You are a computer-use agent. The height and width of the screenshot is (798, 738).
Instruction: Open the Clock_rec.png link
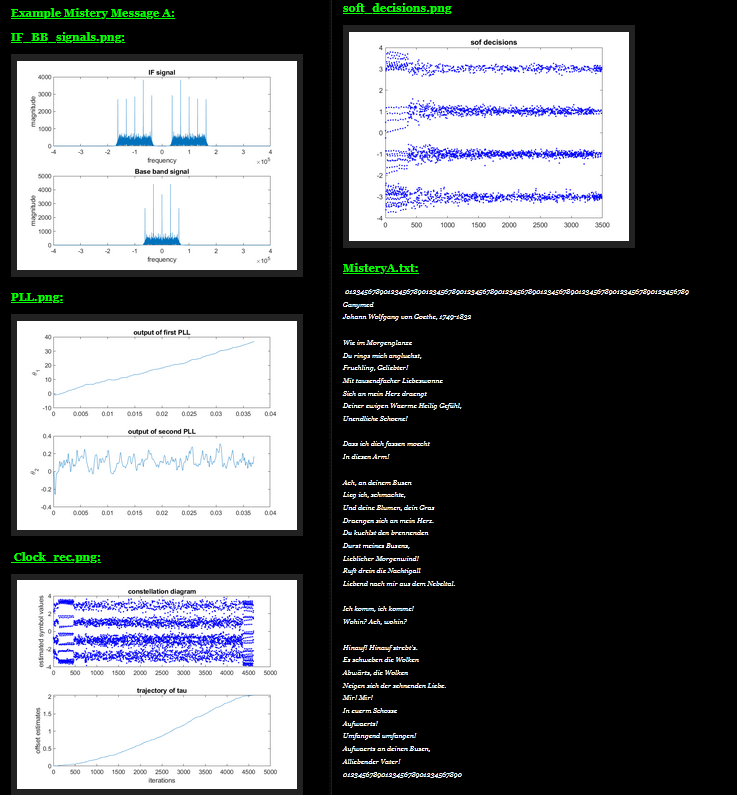click(56, 557)
